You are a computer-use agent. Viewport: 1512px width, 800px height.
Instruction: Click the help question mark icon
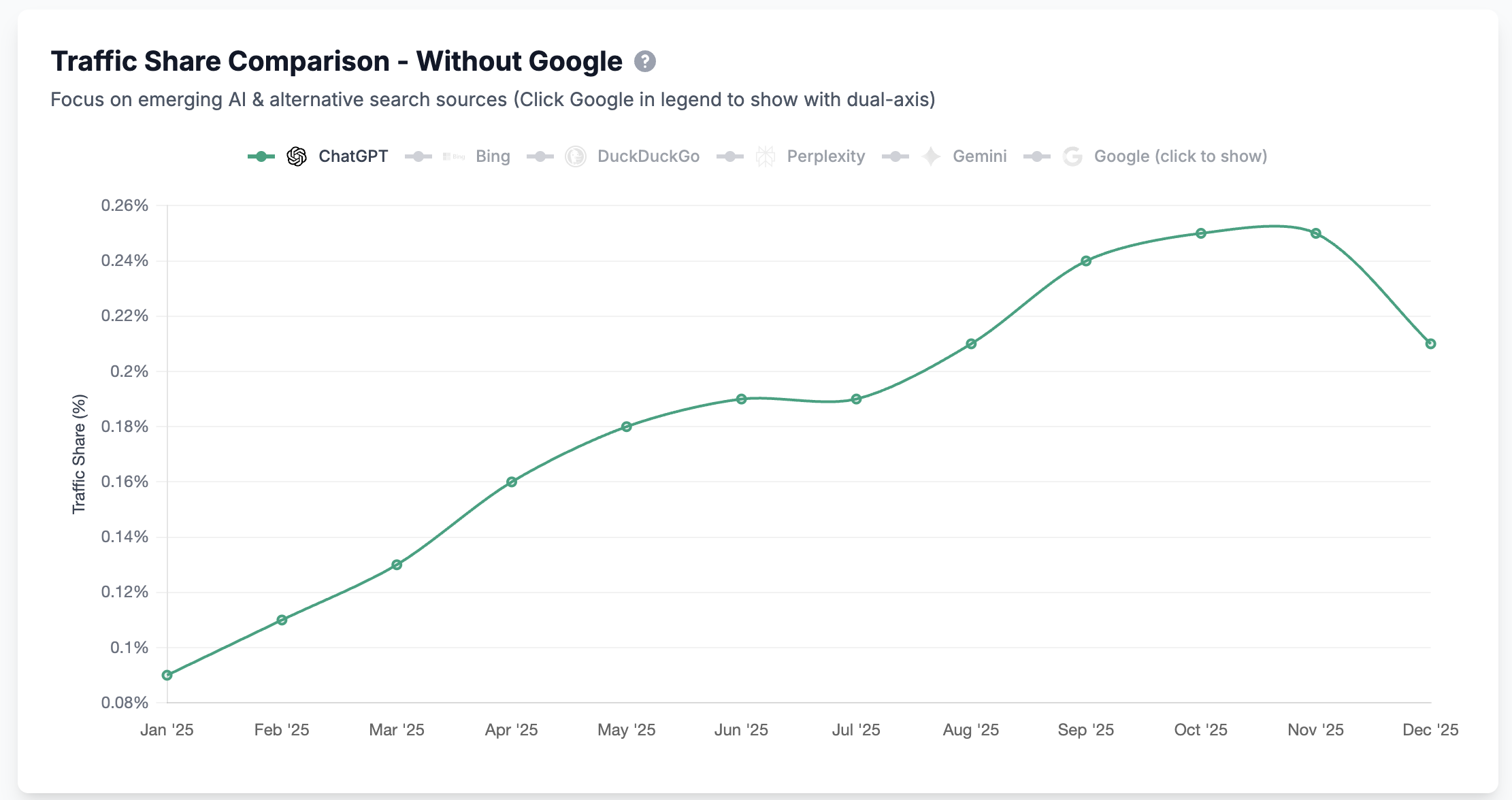(x=645, y=61)
